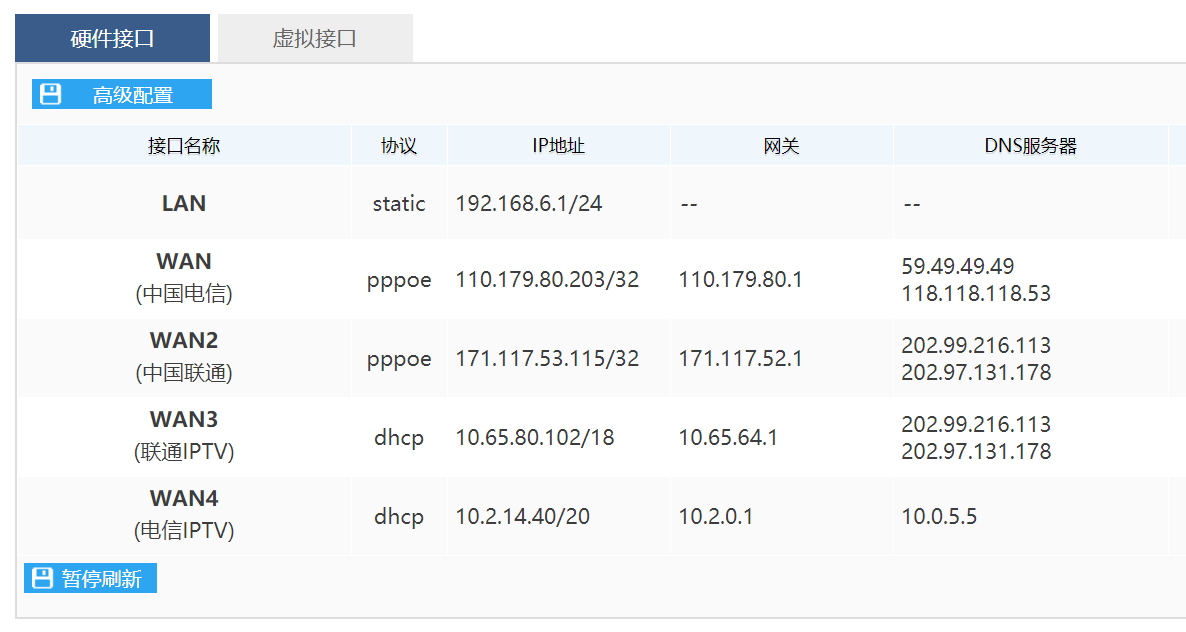The image size is (1186, 632).
Task: Click DNS 202.99.216.113 in WAN2 row
Action: click(x=976, y=345)
